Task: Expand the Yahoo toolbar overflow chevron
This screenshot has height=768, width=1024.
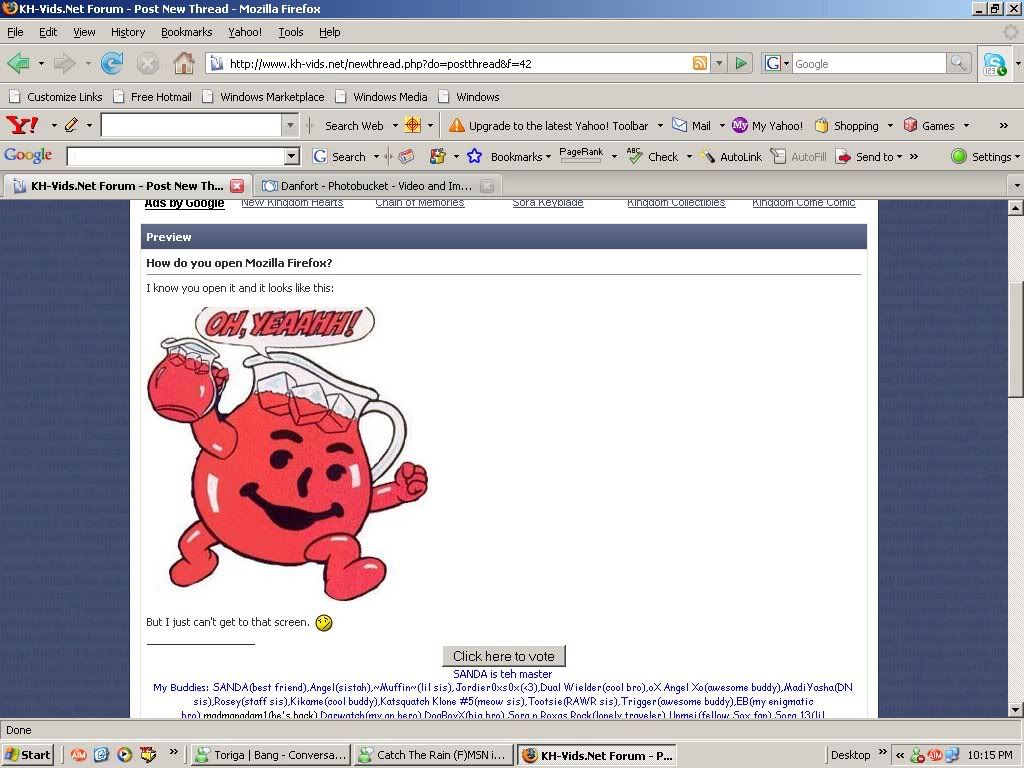Action: point(1004,125)
